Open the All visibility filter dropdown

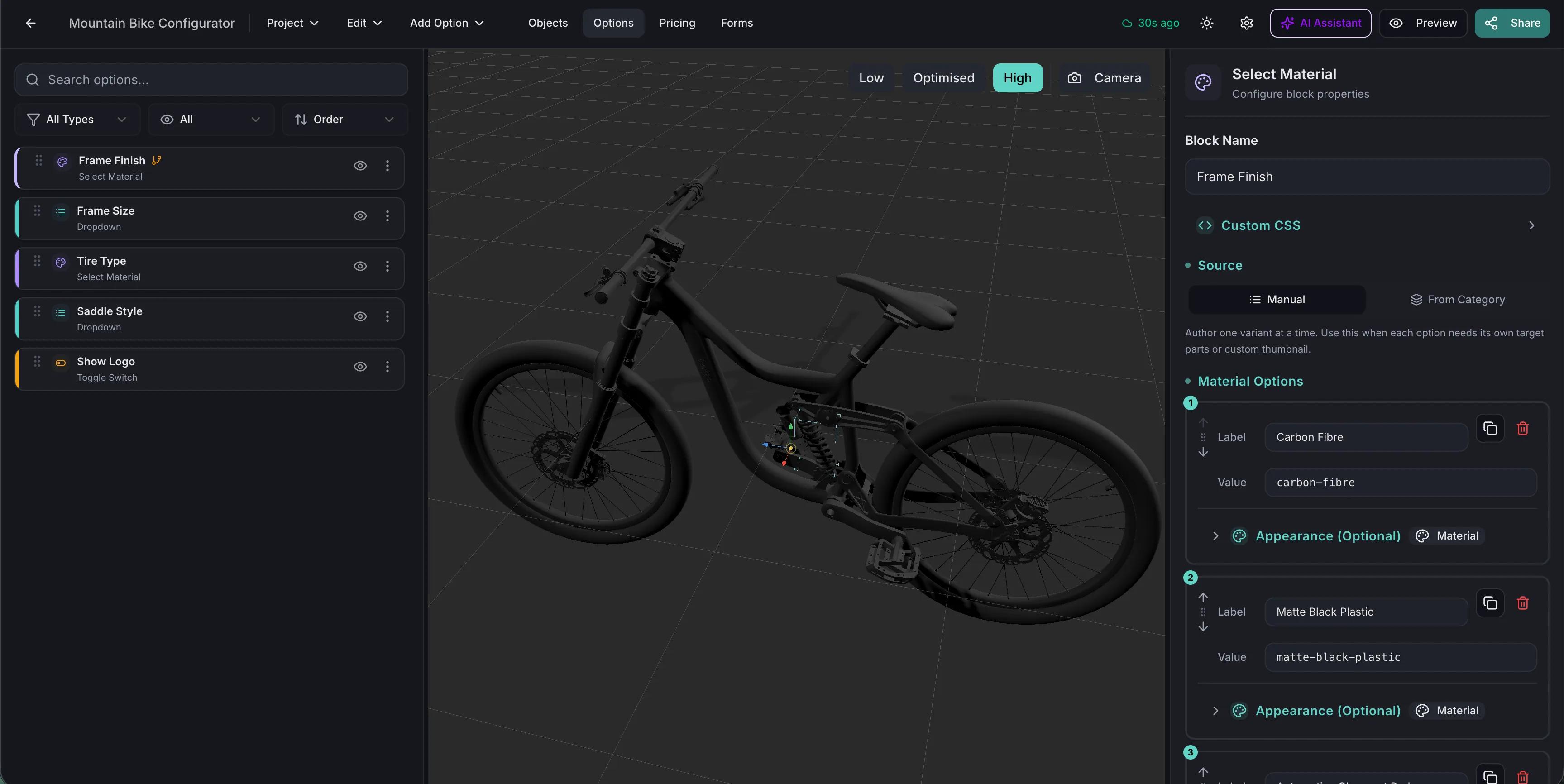click(210, 120)
